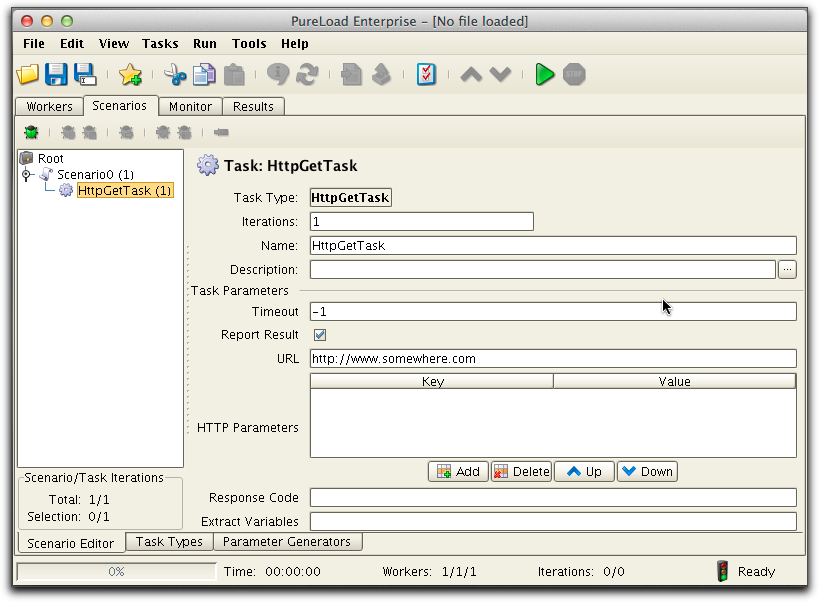Click the large gear icon beside Task title
819x602 pixels.
pyautogui.click(x=207, y=166)
